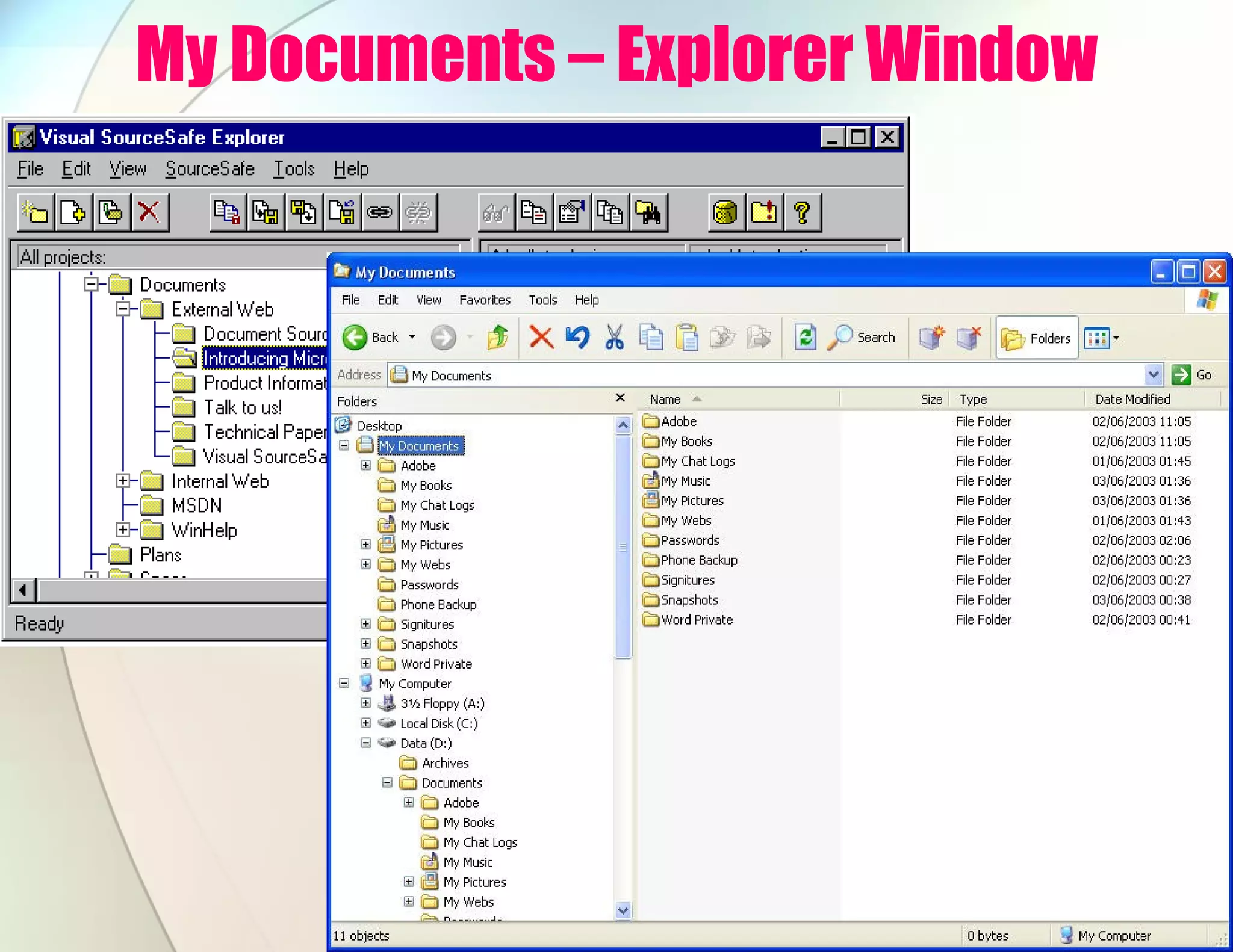Click the Add Files icon in SourceSafe toolbar
This screenshot has height=952, width=1233.
(x=73, y=212)
